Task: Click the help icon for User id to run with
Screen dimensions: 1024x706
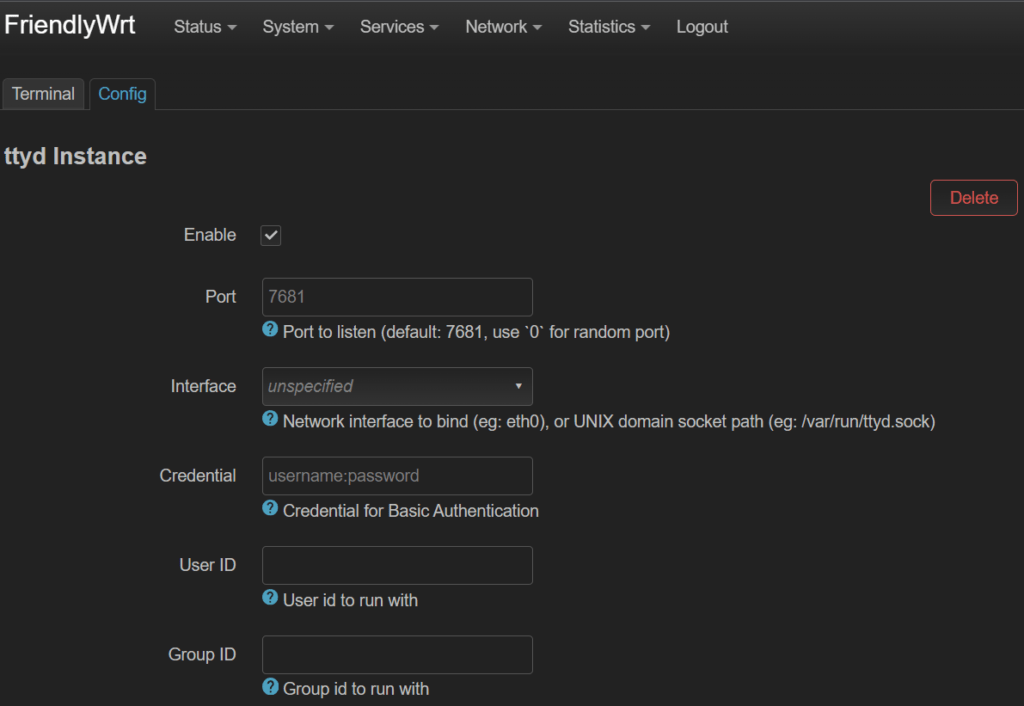Action: coord(270,600)
